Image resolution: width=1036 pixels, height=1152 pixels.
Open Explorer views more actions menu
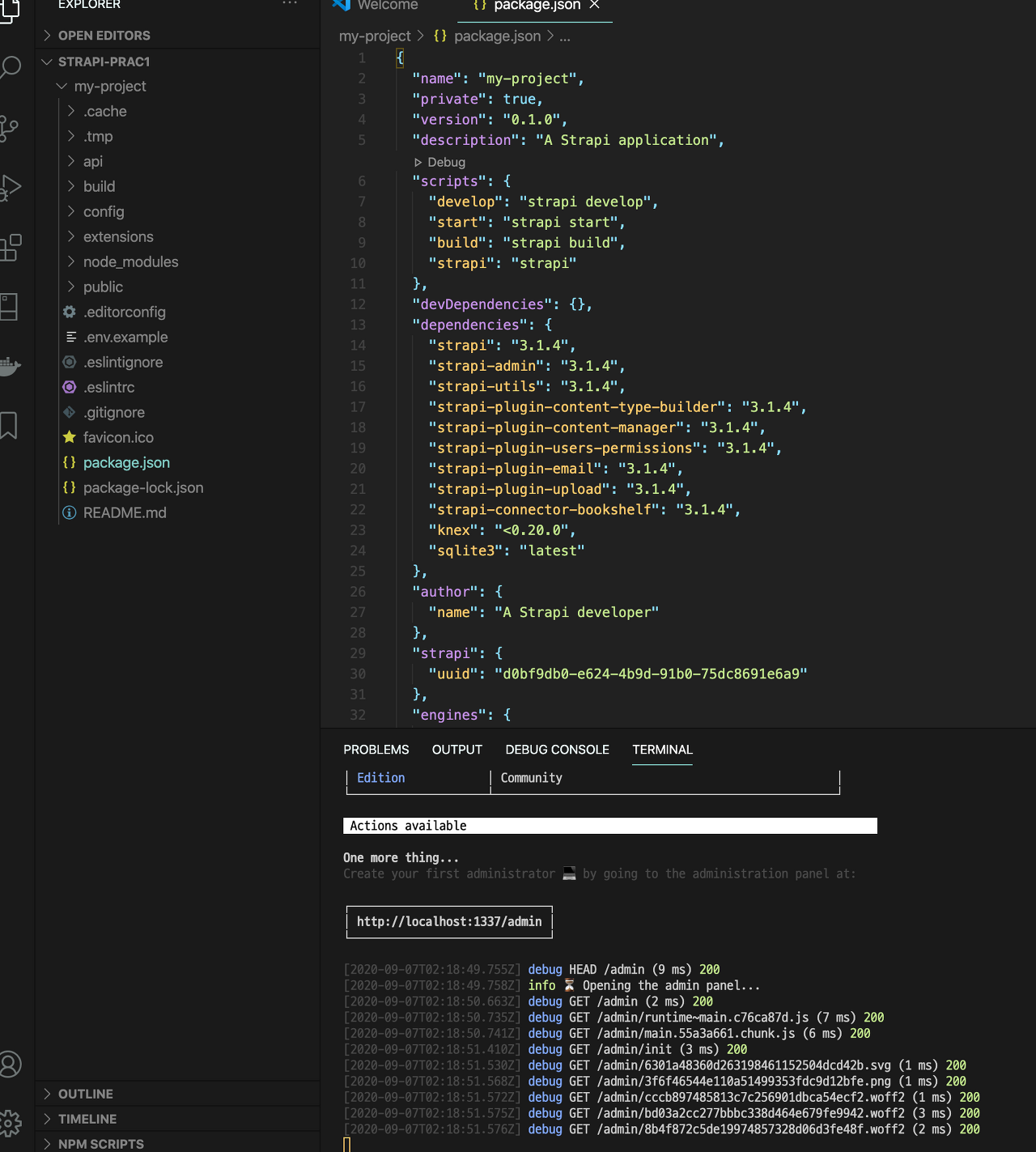[x=290, y=5]
